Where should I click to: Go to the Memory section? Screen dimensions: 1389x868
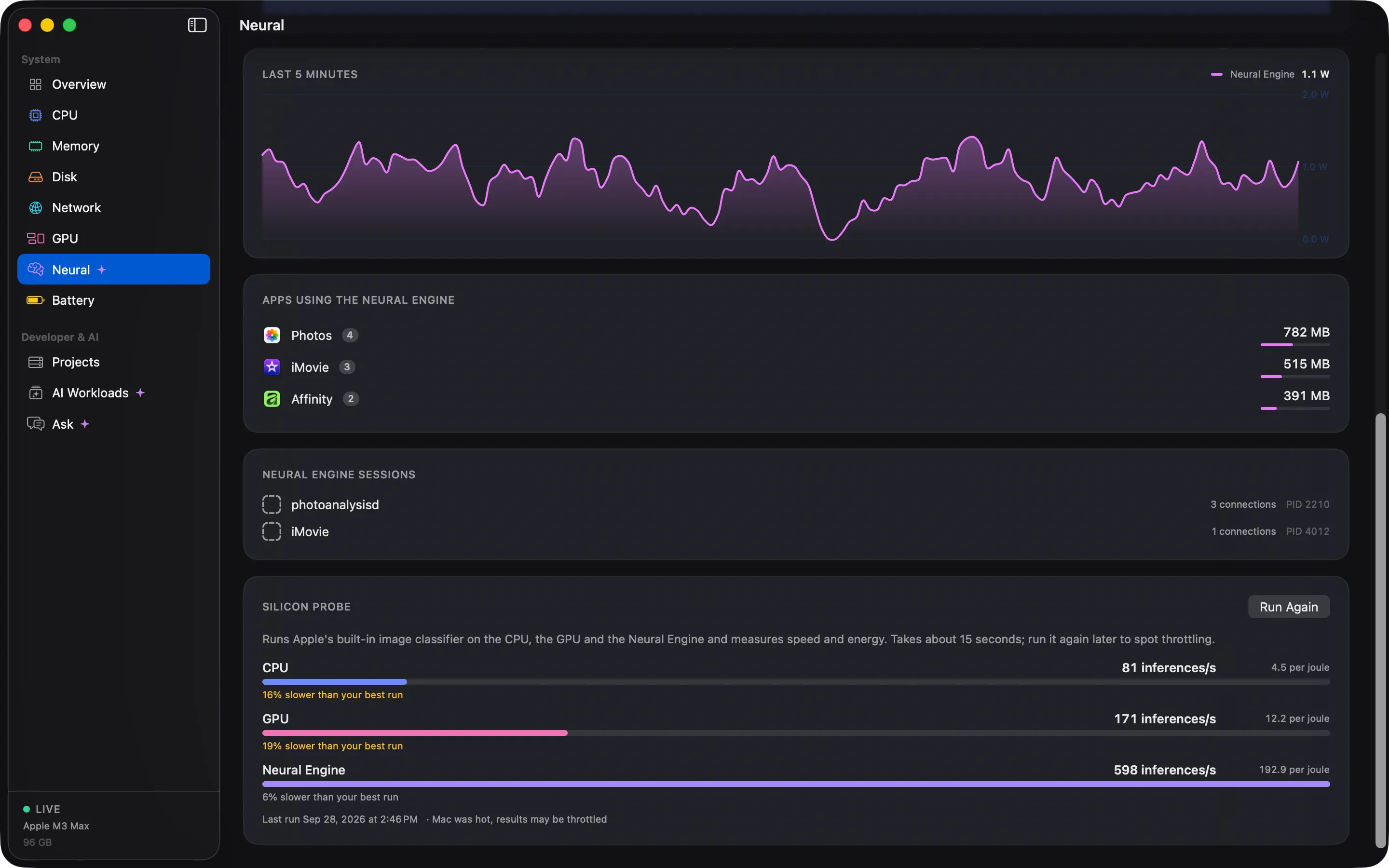coord(114,146)
